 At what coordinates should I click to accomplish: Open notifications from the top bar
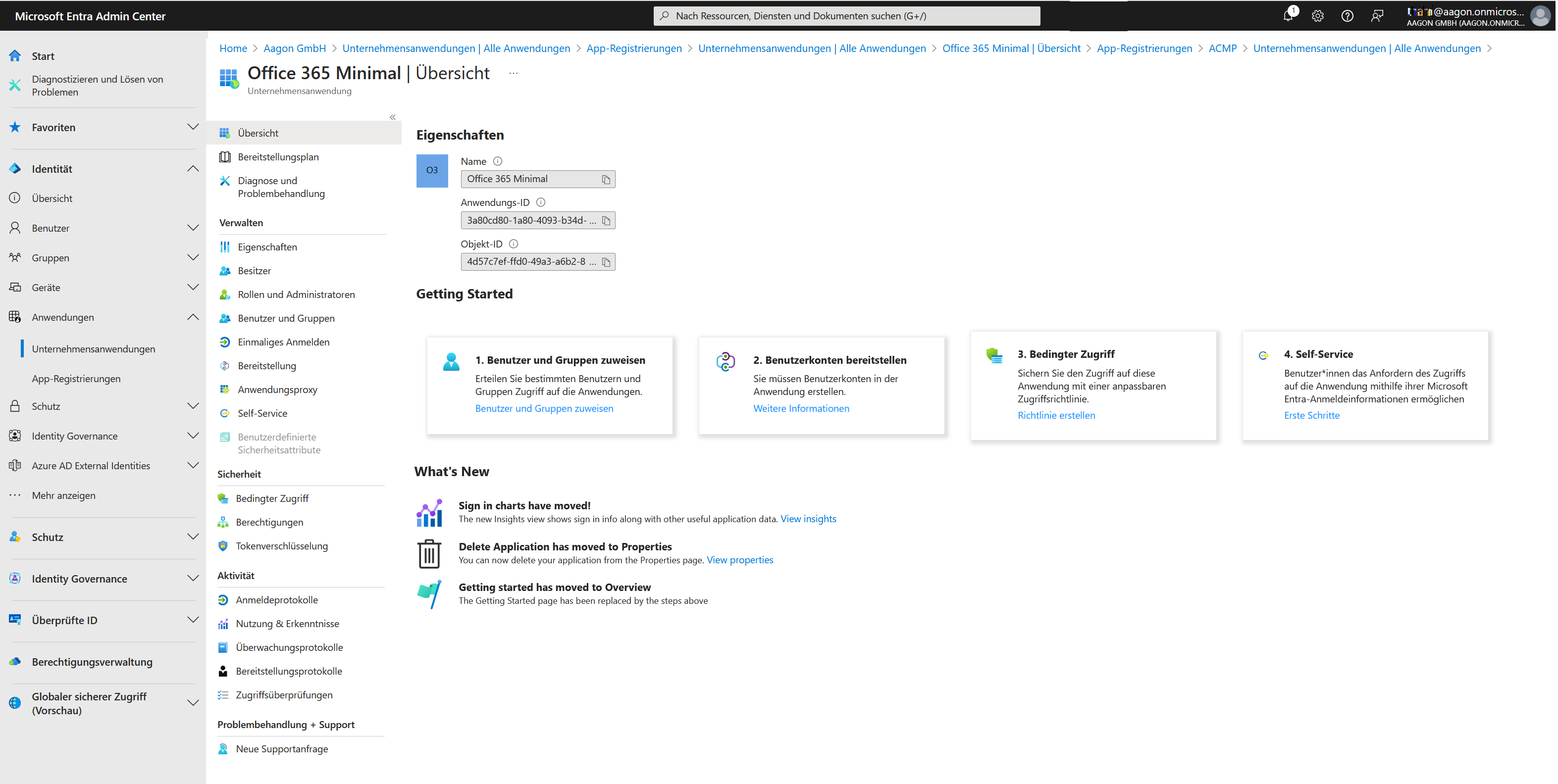coord(1288,16)
